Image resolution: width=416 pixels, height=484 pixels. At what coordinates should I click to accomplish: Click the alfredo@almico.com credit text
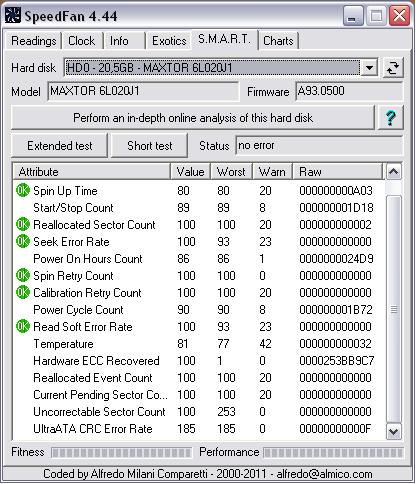point(324,474)
